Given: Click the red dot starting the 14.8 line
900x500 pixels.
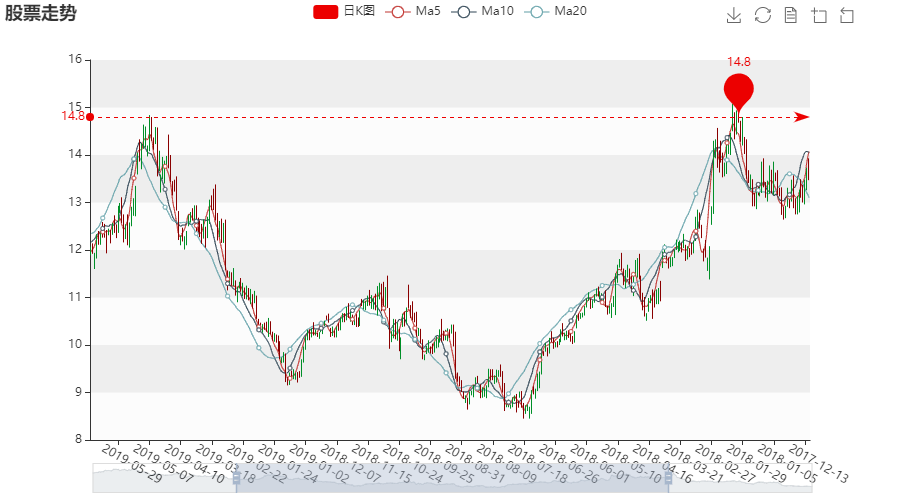Looking at the screenshot, I should point(90,117).
